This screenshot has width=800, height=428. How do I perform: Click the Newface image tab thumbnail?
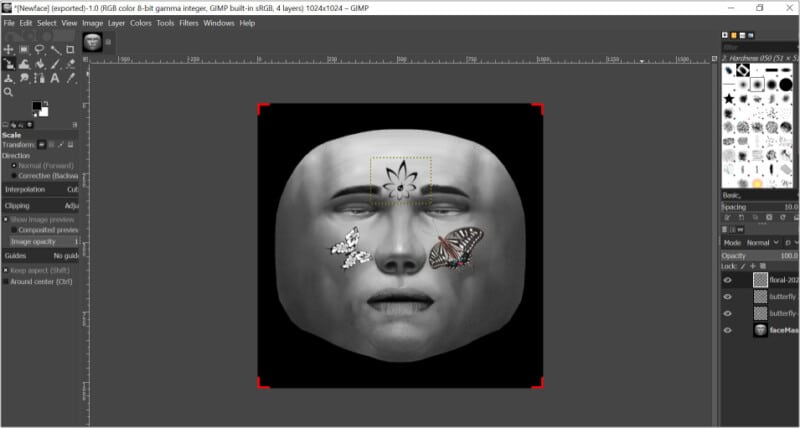tap(92, 42)
